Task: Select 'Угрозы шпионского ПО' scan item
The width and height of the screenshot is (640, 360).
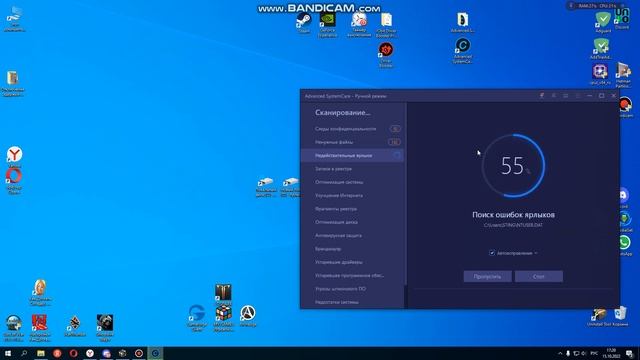Action: 352,289
